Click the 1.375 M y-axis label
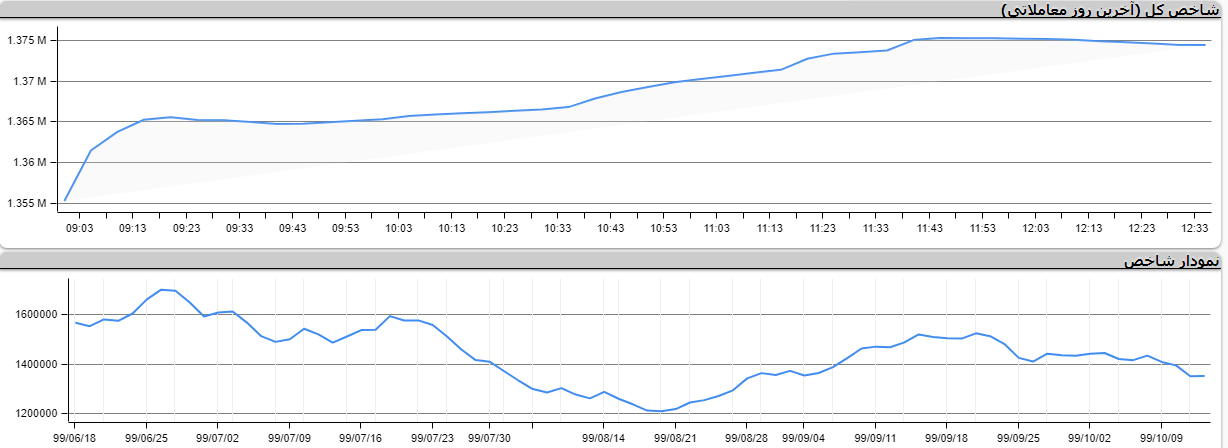 (x=27, y=41)
